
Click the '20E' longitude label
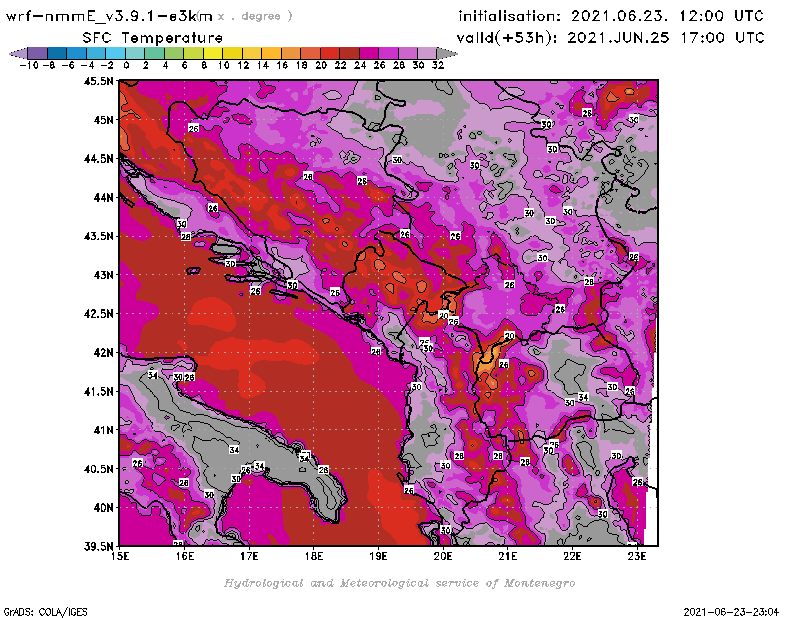point(443,556)
